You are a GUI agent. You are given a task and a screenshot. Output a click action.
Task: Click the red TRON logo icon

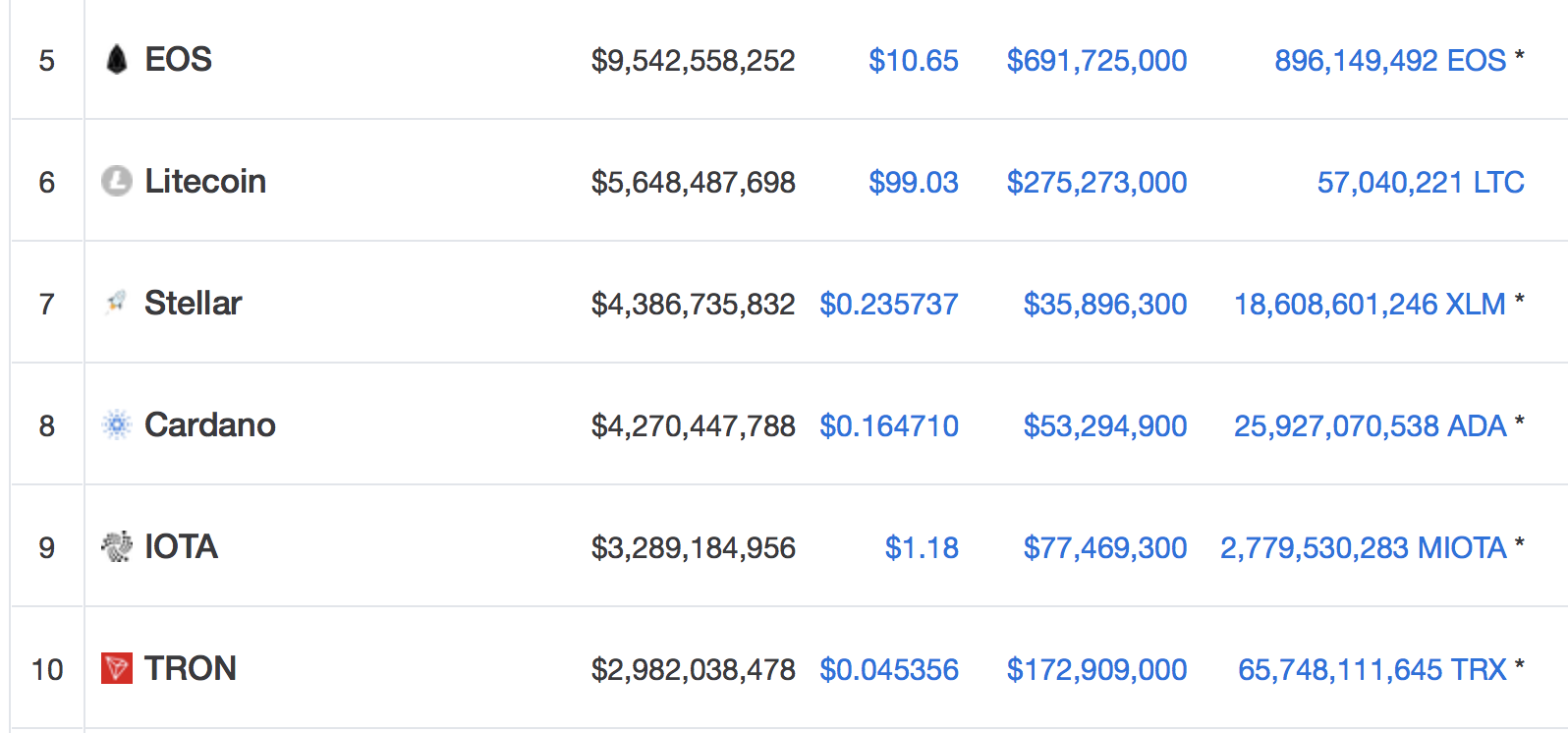pos(117,668)
